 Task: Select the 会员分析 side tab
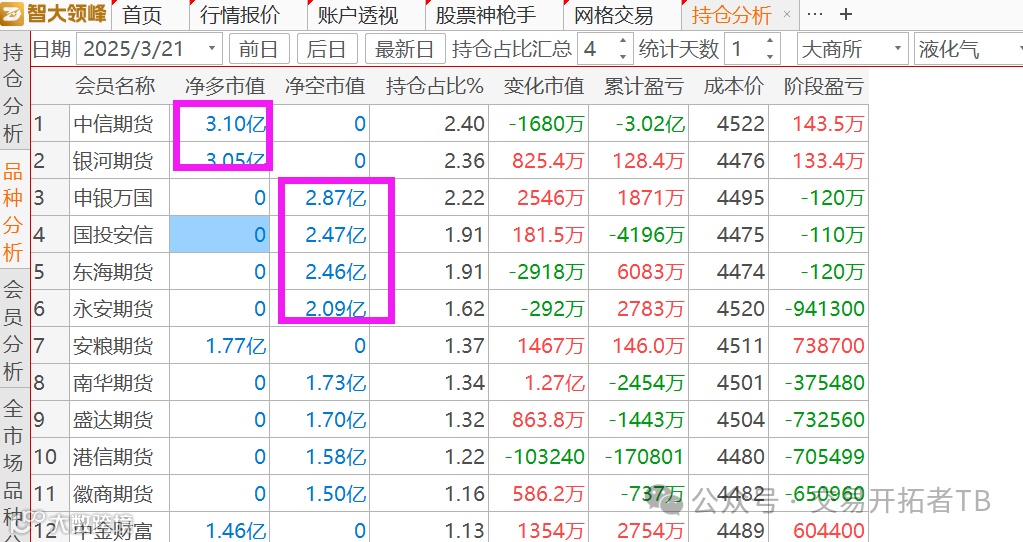pos(13,330)
